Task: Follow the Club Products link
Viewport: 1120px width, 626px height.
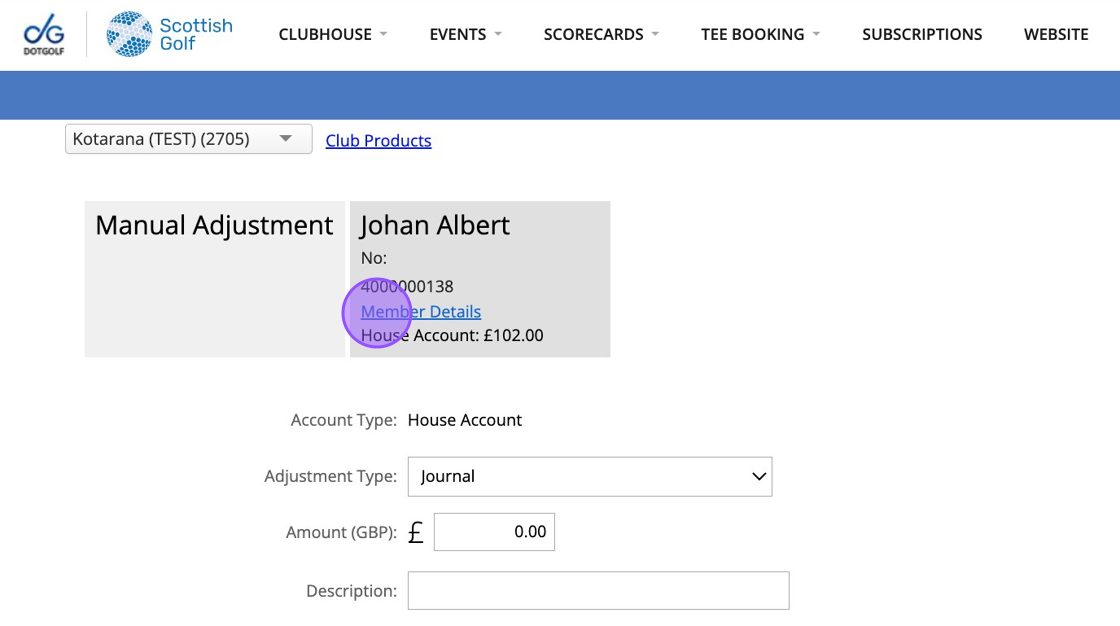Action: [x=378, y=141]
